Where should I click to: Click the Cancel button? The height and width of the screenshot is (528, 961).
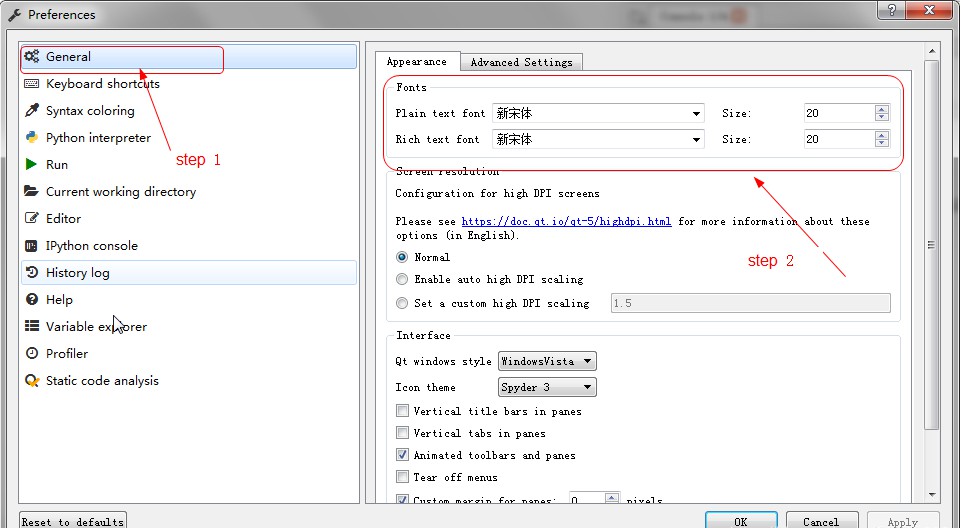coord(821,521)
